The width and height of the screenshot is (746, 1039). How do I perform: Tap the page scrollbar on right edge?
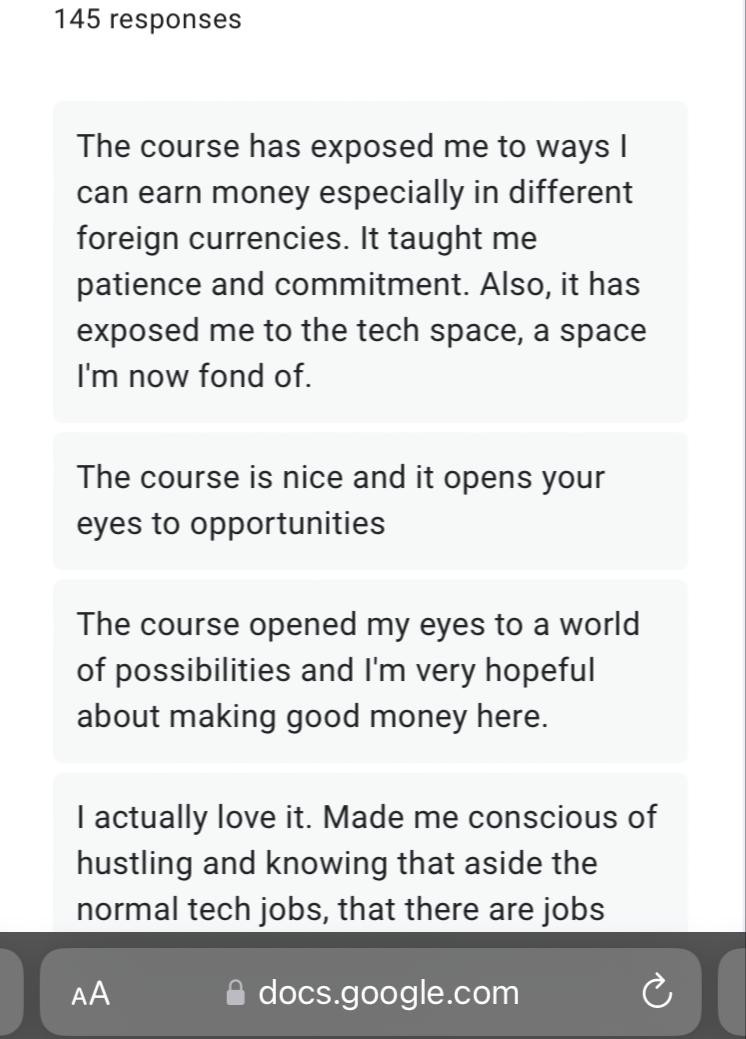tap(743, 464)
